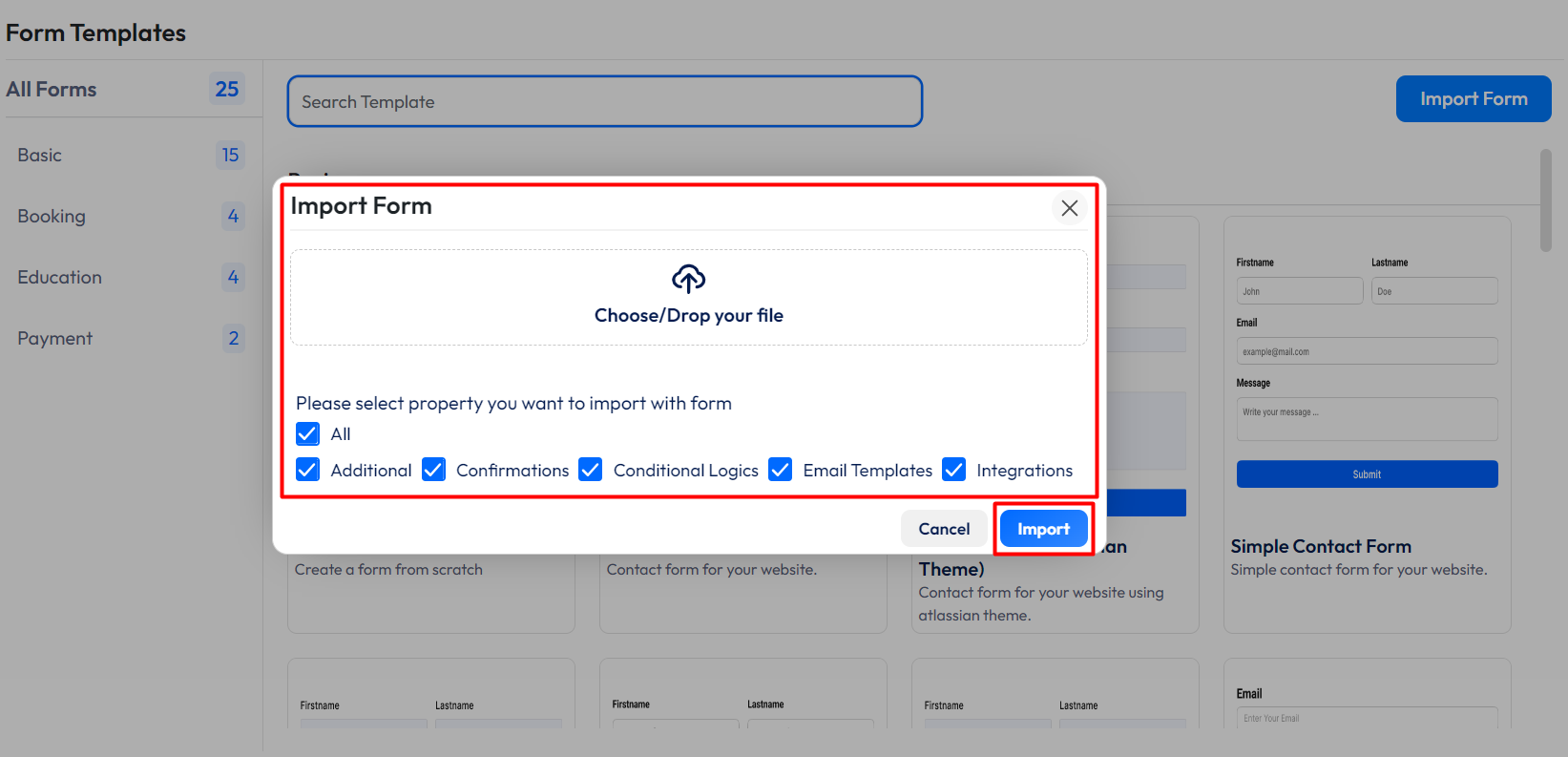Focus the Search Template field
Screen dimensions: 1568x757
(x=604, y=102)
